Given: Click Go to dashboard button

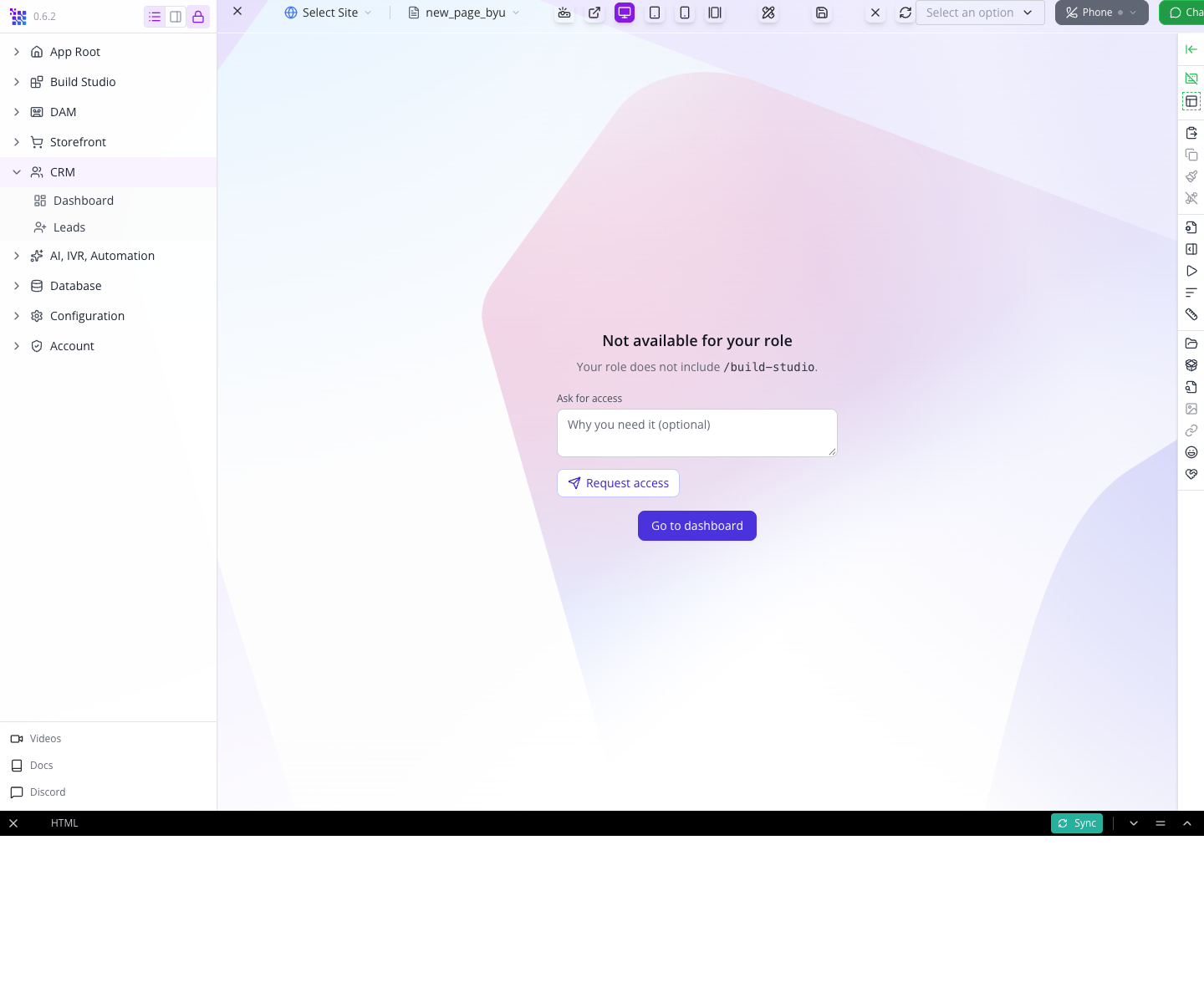Looking at the screenshot, I should 697,526.
